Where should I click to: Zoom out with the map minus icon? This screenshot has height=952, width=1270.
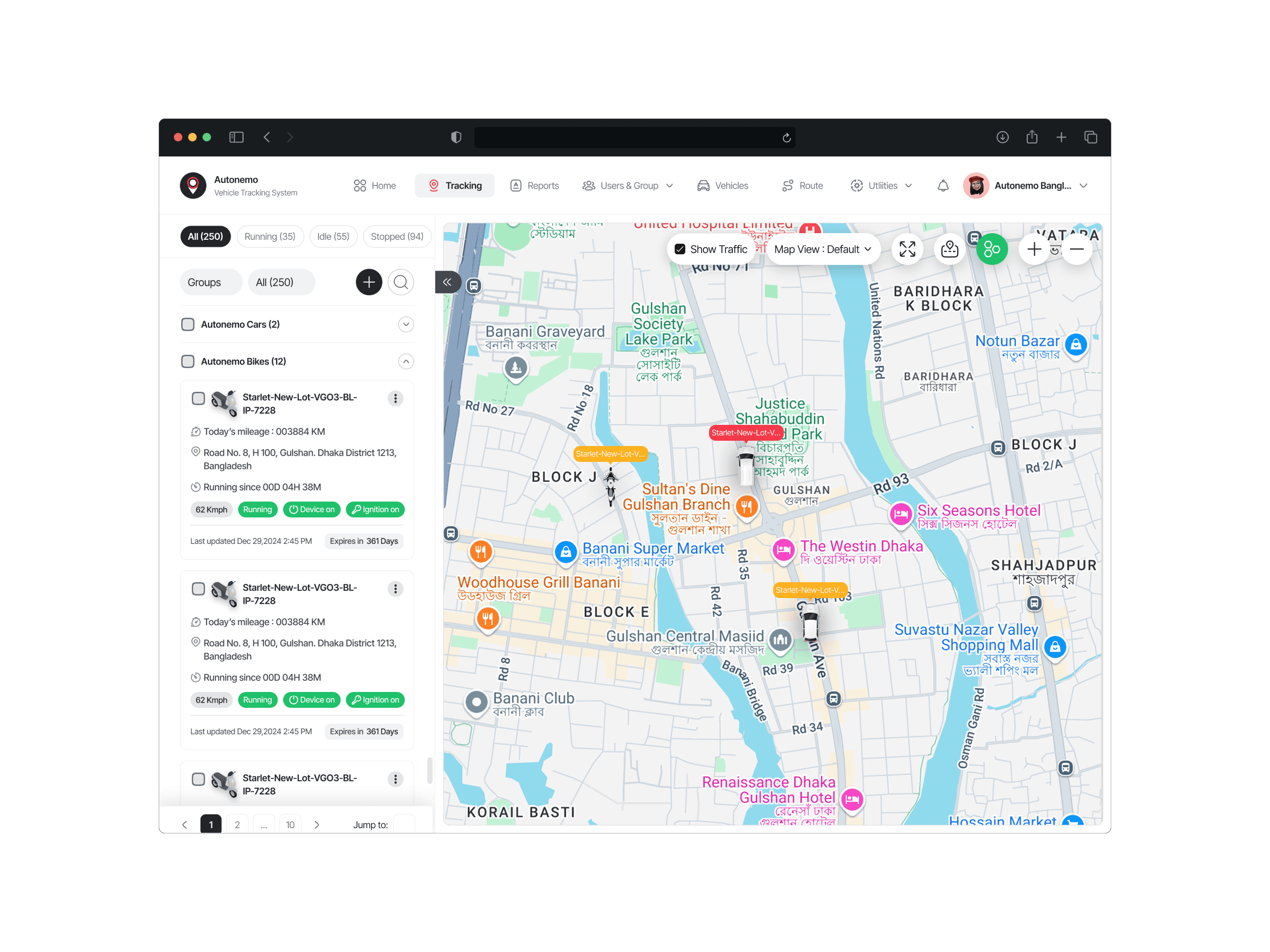[x=1076, y=249]
